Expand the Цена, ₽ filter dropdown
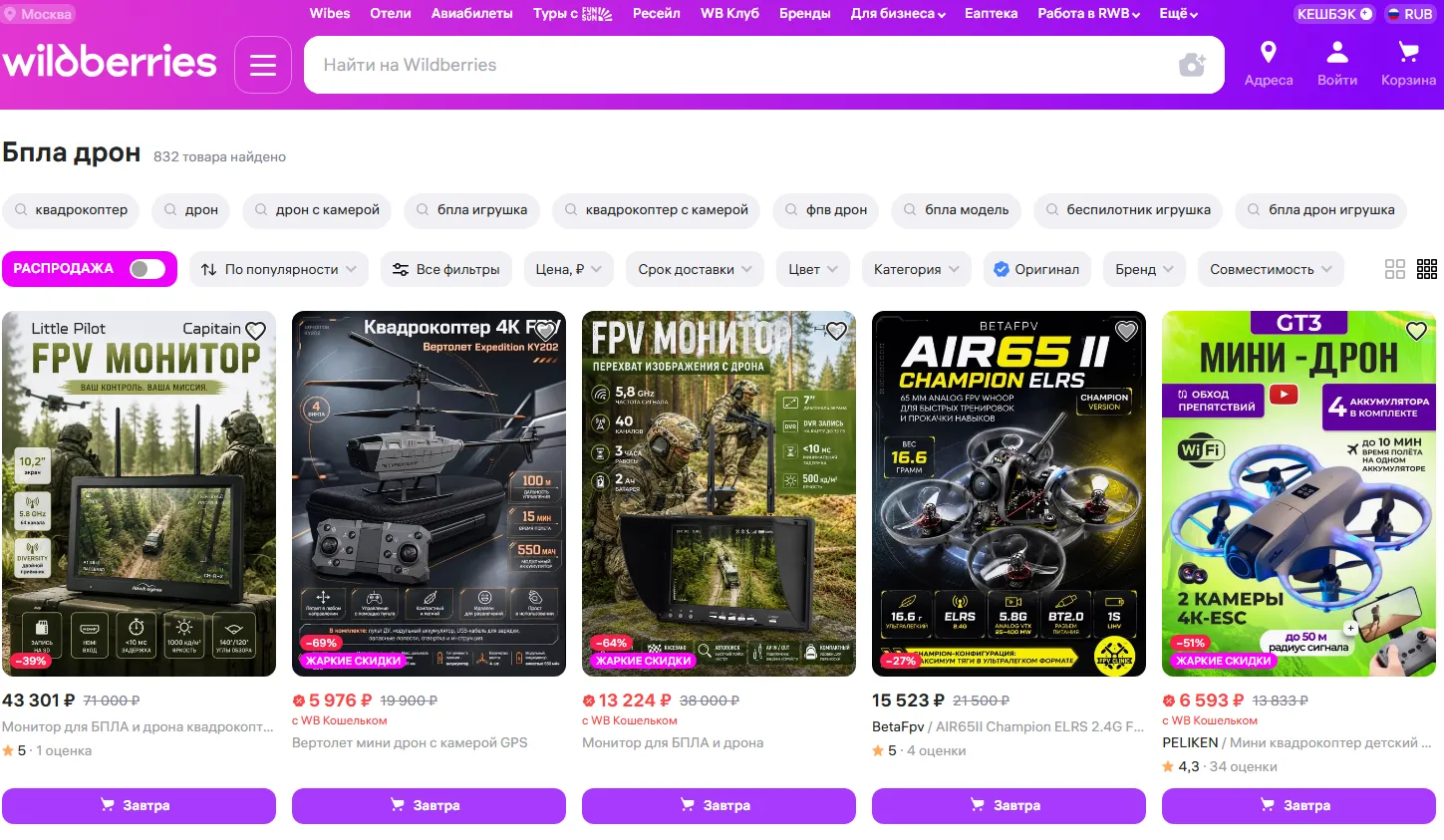Image resolution: width=1444 pixels, height=840 pixels. [568, 269]
